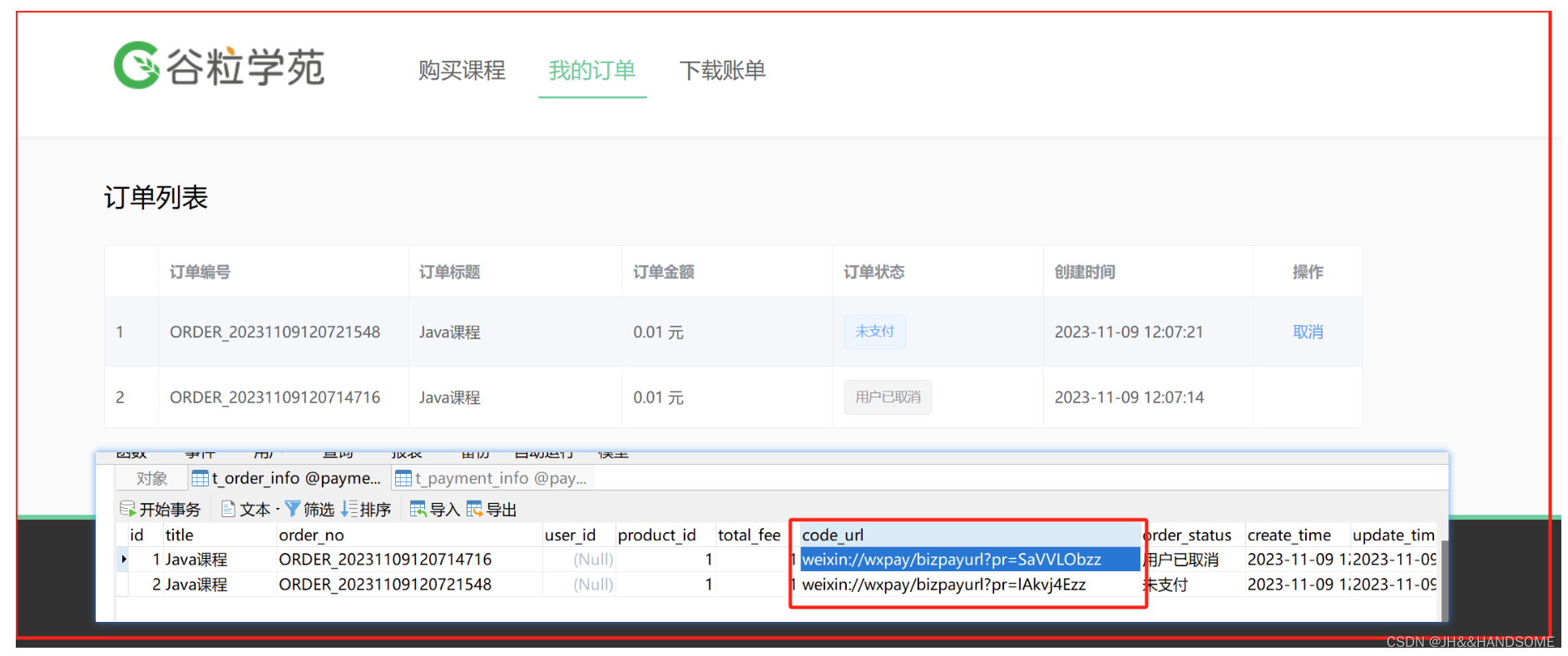Click the 文本 document icon

pos(228,509)
